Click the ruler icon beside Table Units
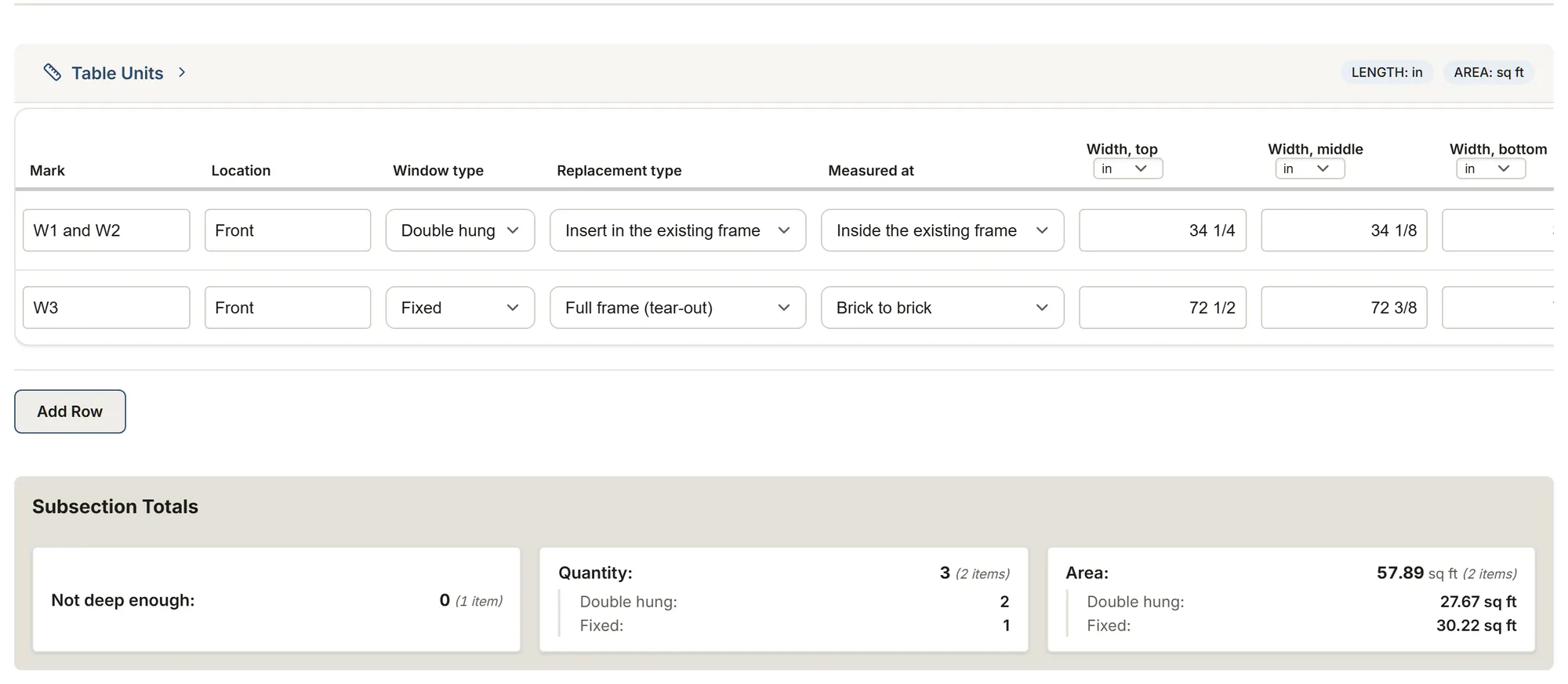 [53, 72]
